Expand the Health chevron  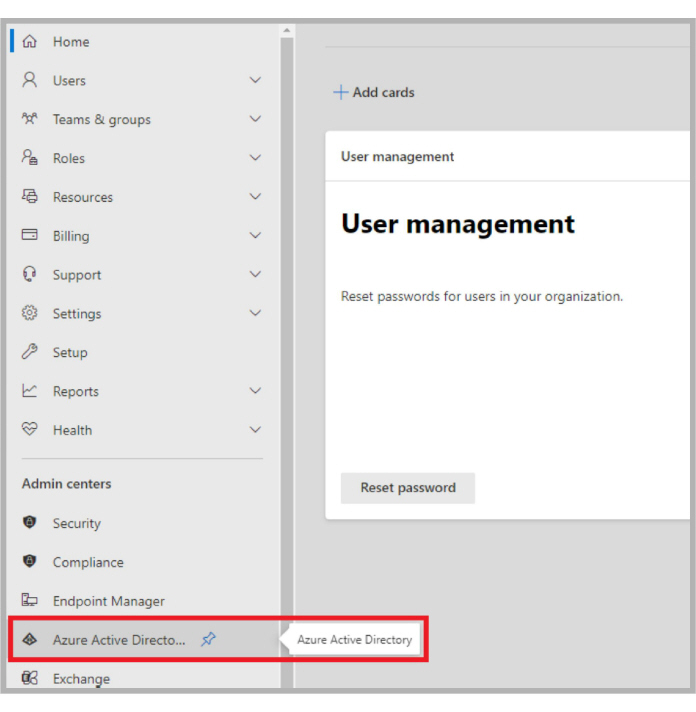(x=256, y=430)
